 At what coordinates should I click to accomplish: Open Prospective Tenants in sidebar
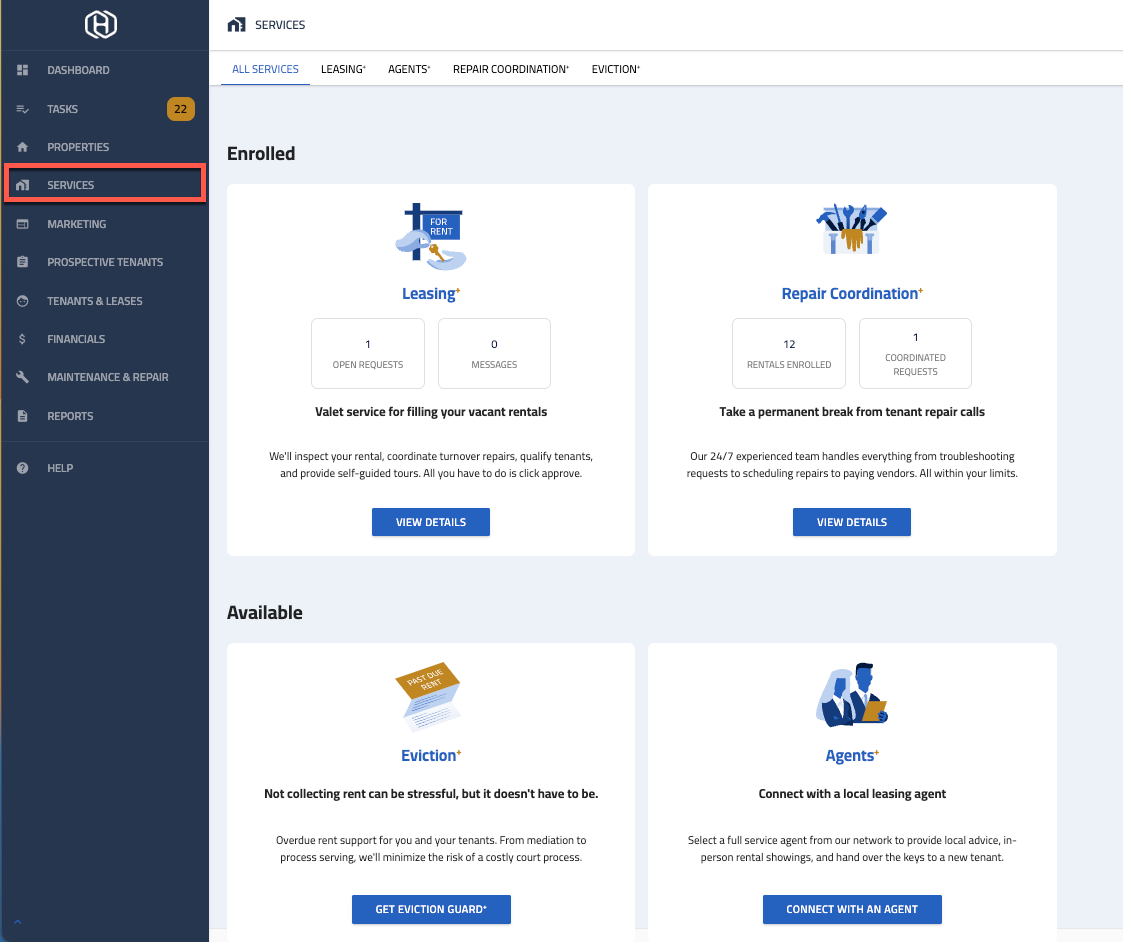coord(105,262)
